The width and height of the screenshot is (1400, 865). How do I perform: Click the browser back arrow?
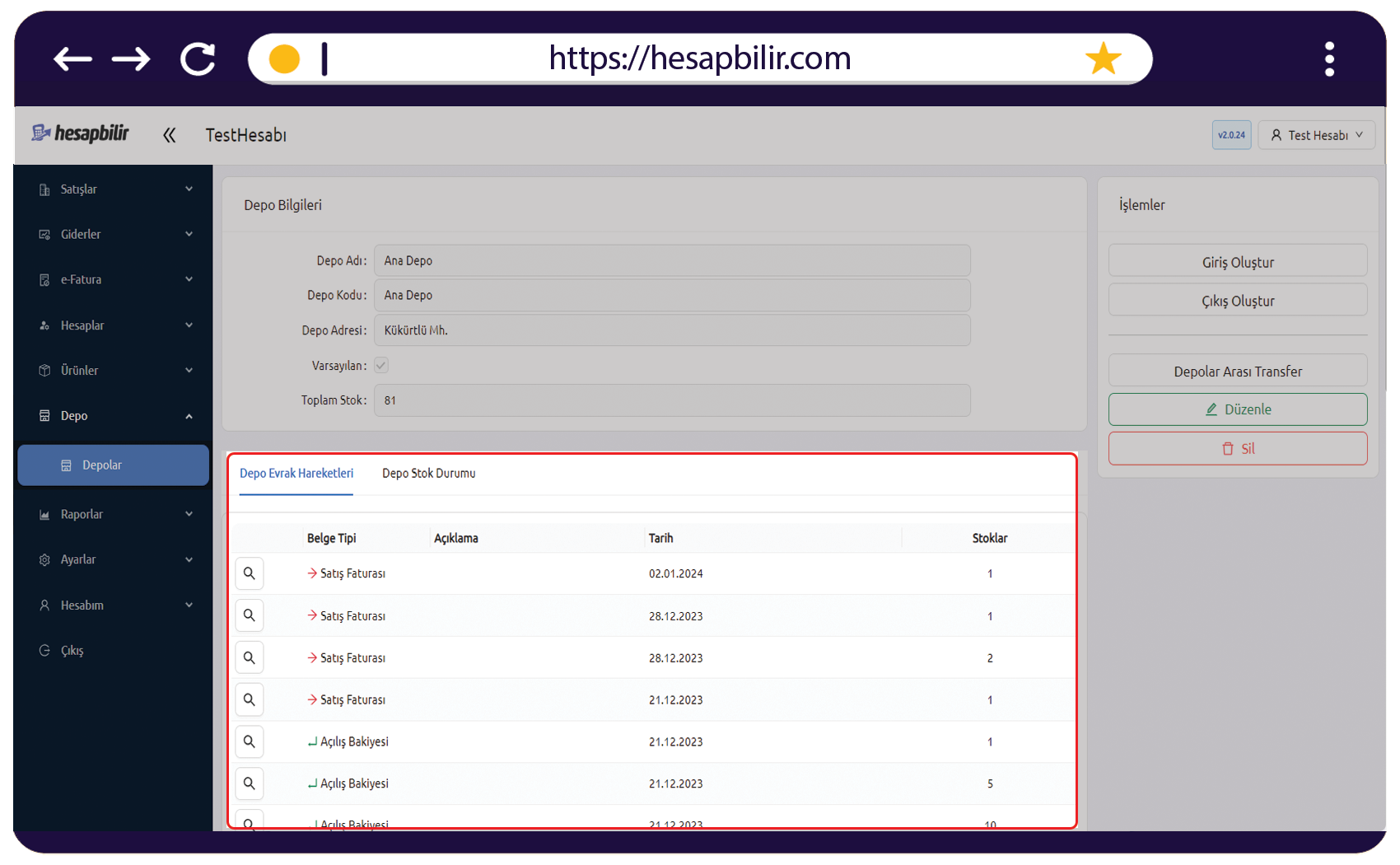[x=72, y=58]
